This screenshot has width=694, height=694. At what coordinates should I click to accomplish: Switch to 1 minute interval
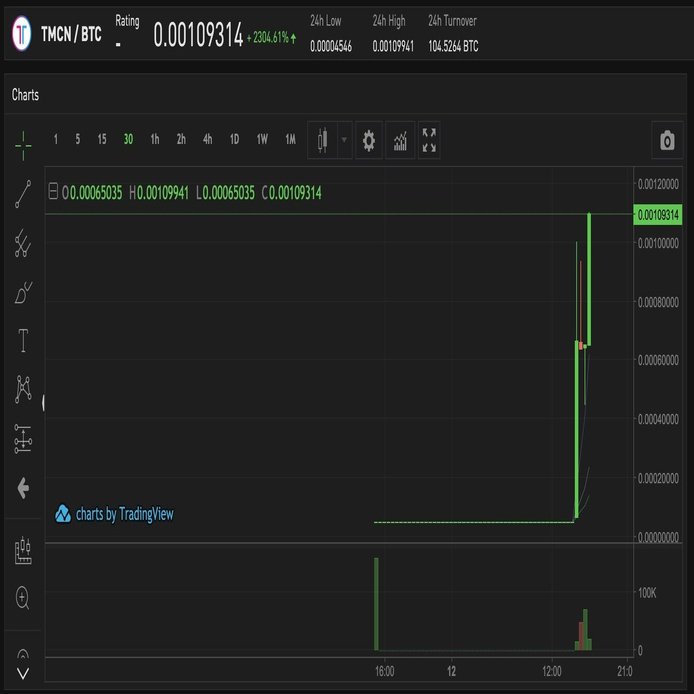(56, 139)
